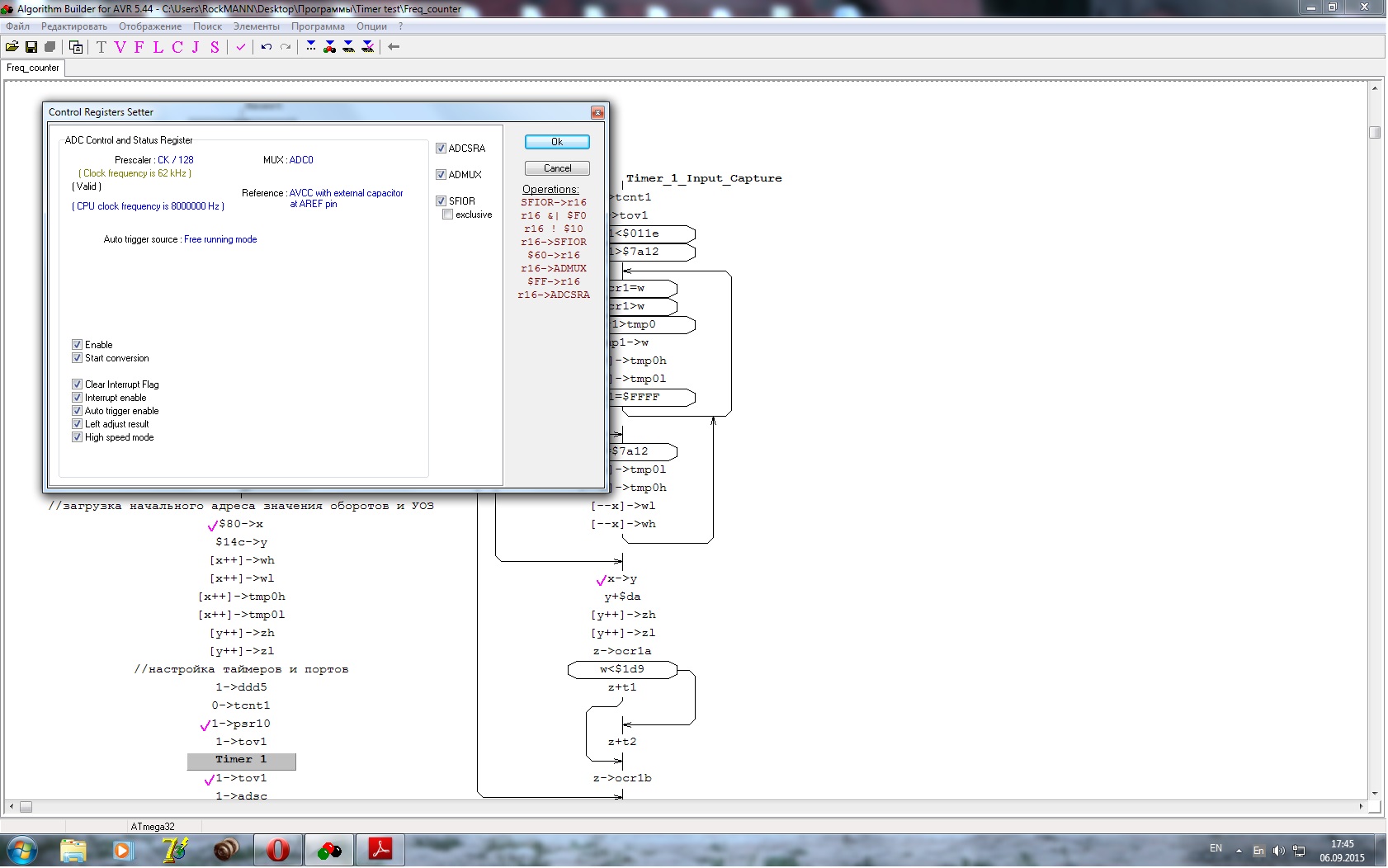Select the S setter element tool
The width and height of the screenshot is (1388, 868).
pyautogui.click(x=215, y=47)
